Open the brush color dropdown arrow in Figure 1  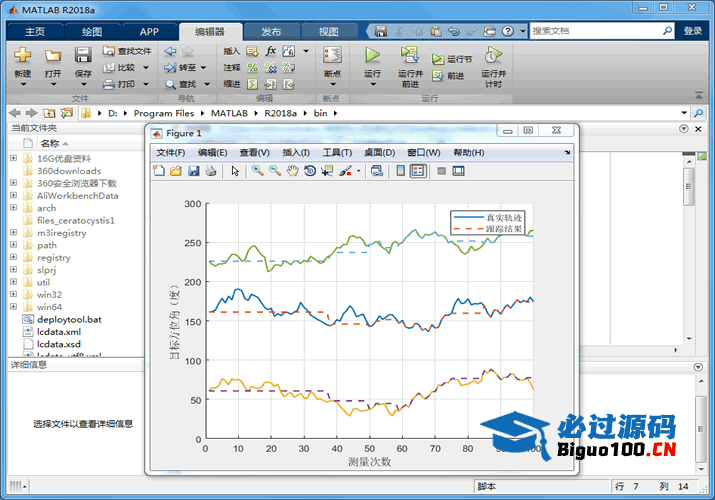(x=358, y=171)
